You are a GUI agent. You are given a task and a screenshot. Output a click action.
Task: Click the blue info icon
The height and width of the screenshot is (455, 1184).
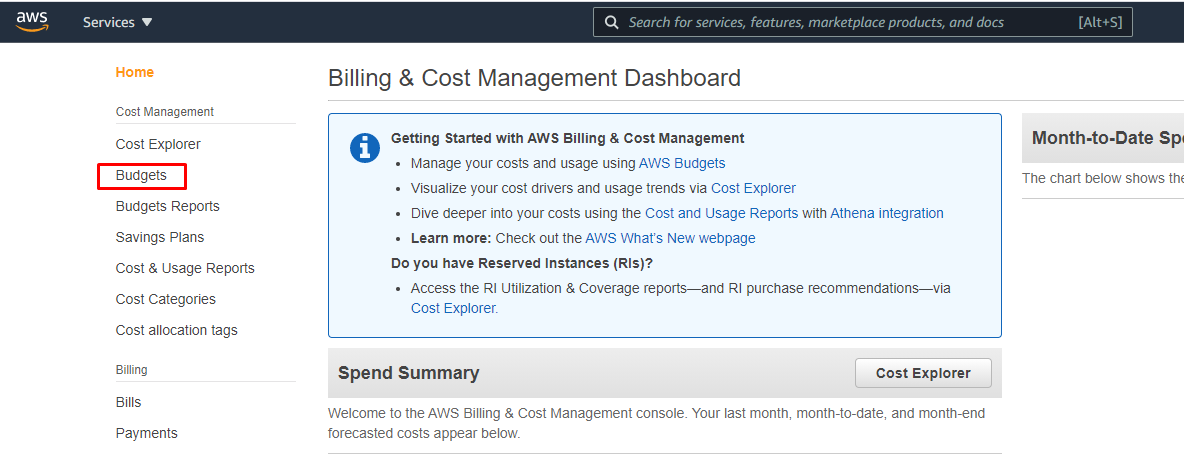[x=365, y=147]
